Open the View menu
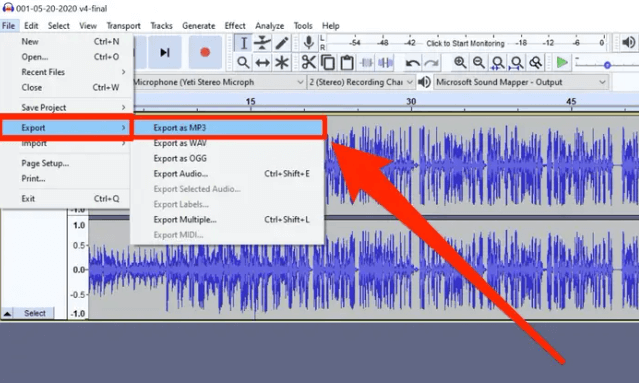639x383 pixels. click(88, 26)
